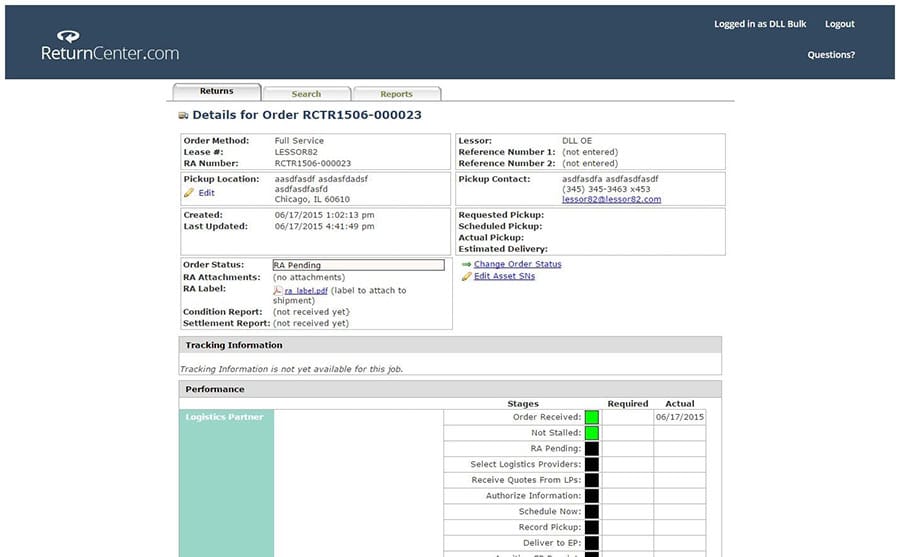Click the black Schedule Now status box

pos(592,512)
